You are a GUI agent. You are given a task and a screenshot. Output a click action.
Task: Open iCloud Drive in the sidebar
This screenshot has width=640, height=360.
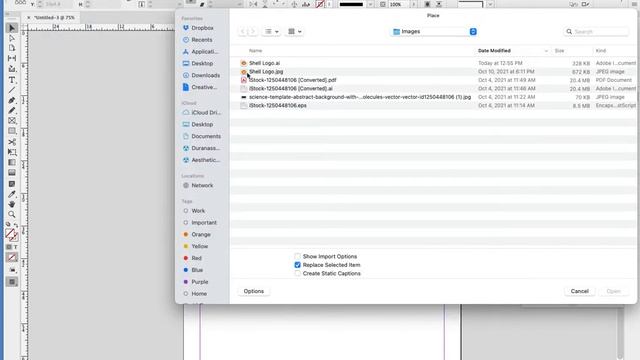pos(202,113)
